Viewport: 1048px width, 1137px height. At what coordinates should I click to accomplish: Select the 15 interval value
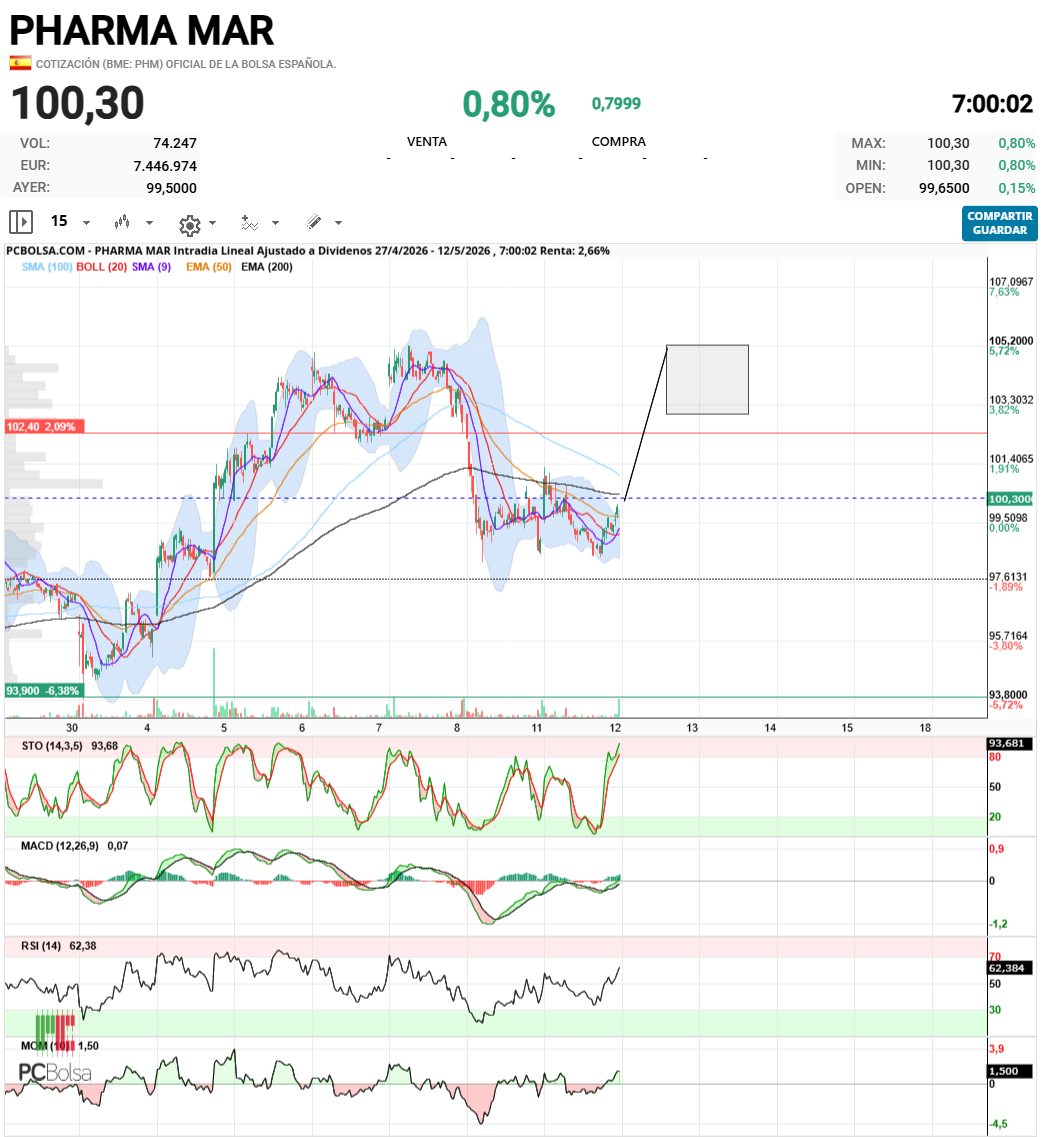[59, 221]
